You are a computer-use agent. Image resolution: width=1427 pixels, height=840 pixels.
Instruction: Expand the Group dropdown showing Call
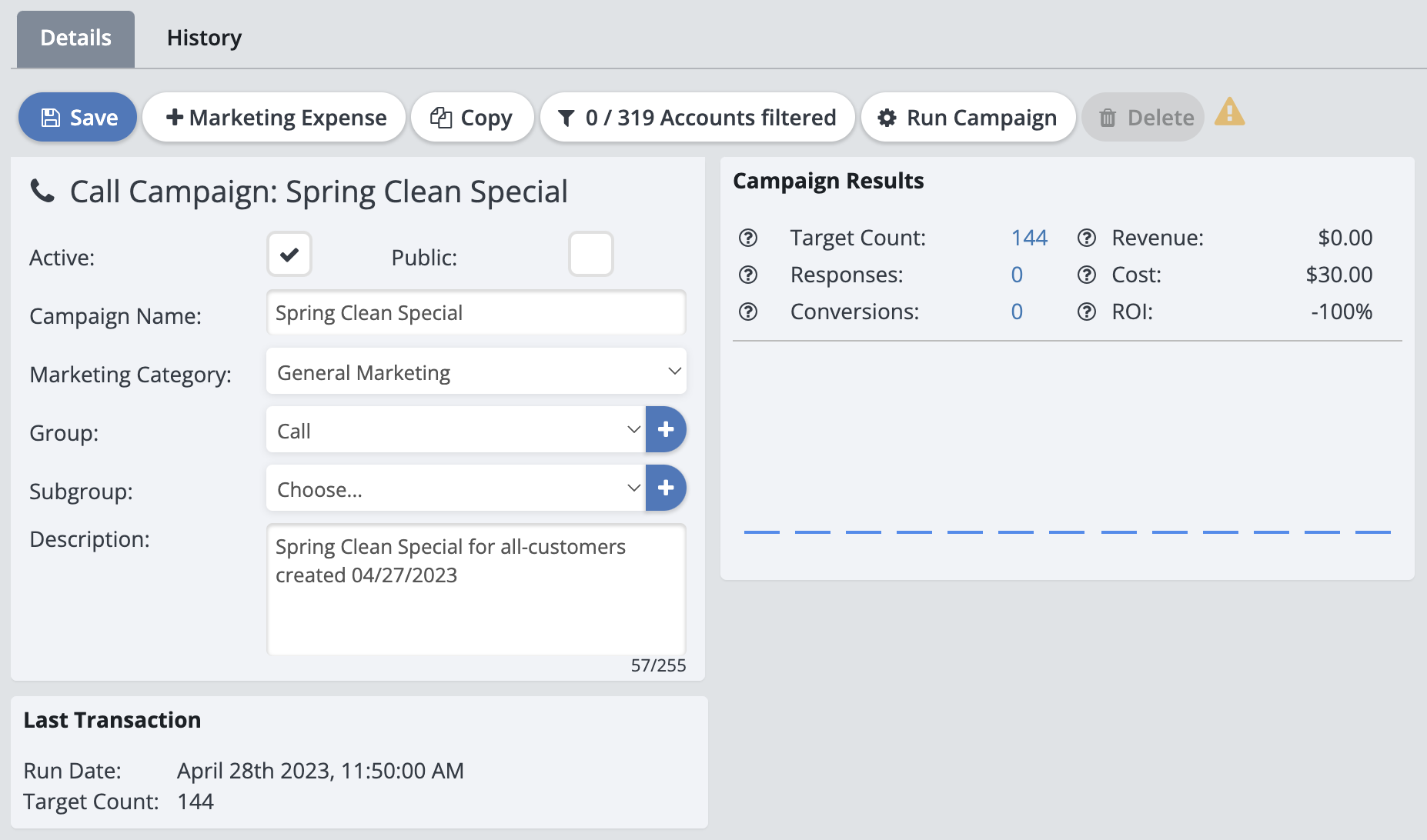point(456,431)
